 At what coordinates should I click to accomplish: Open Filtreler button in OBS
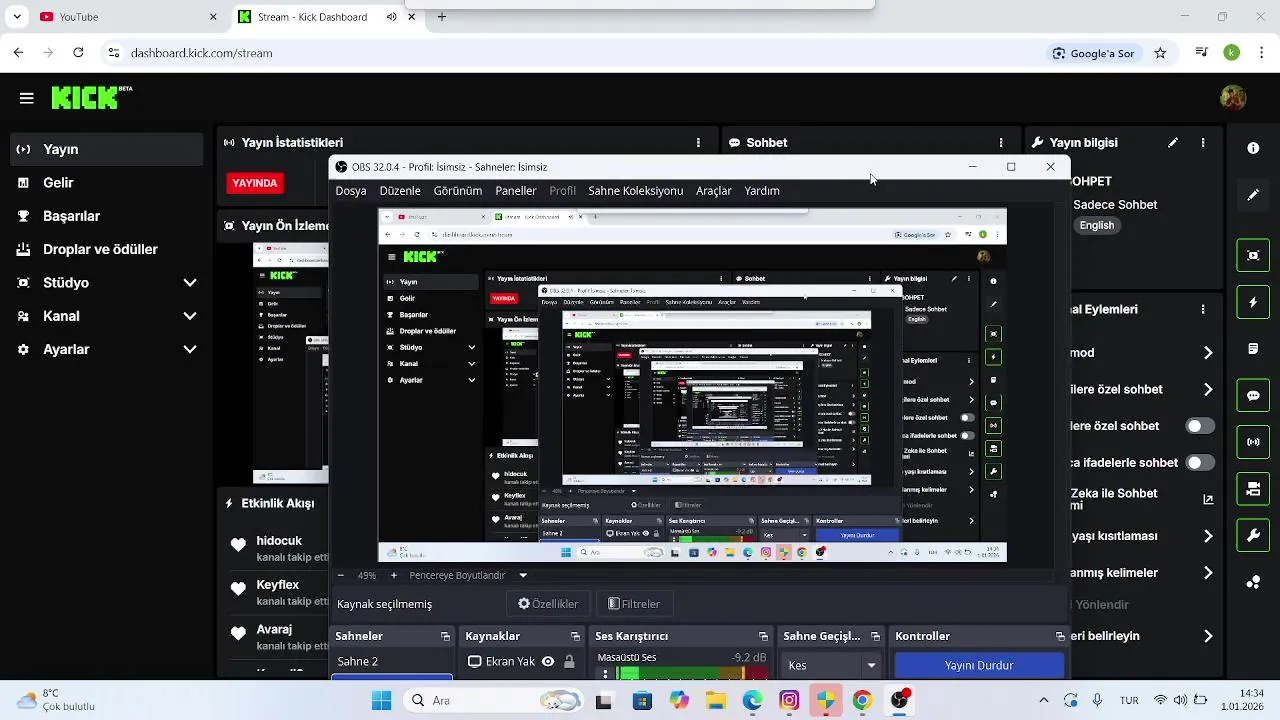coord(635,604)
